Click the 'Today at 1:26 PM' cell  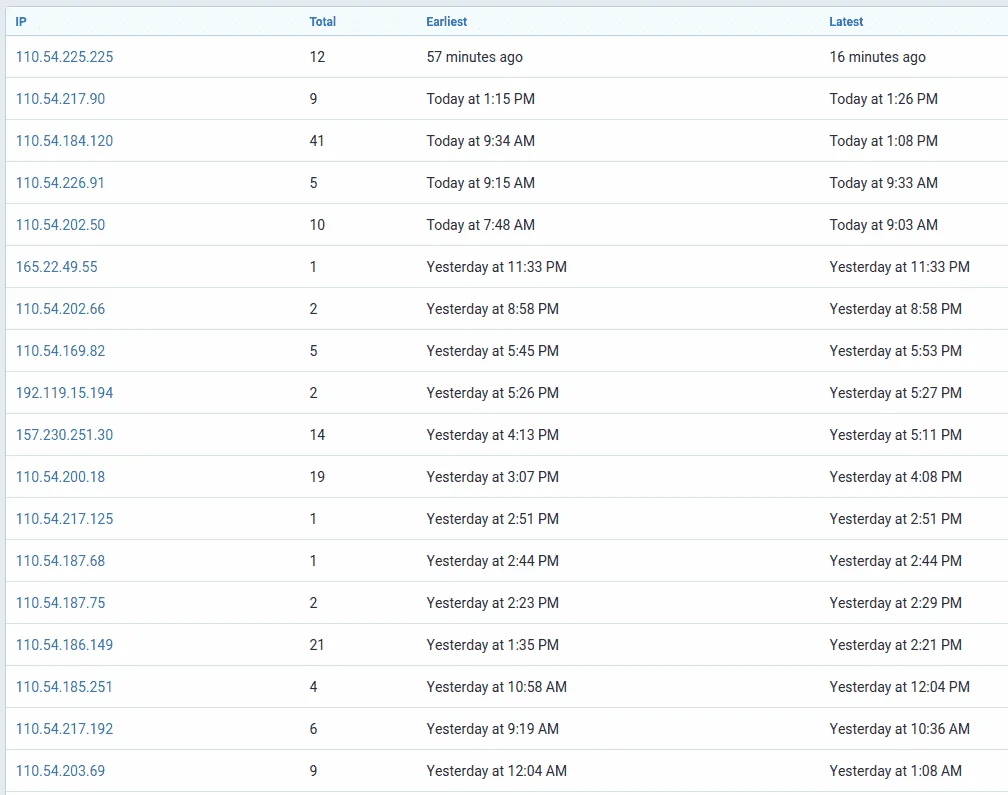coord(883,99)
